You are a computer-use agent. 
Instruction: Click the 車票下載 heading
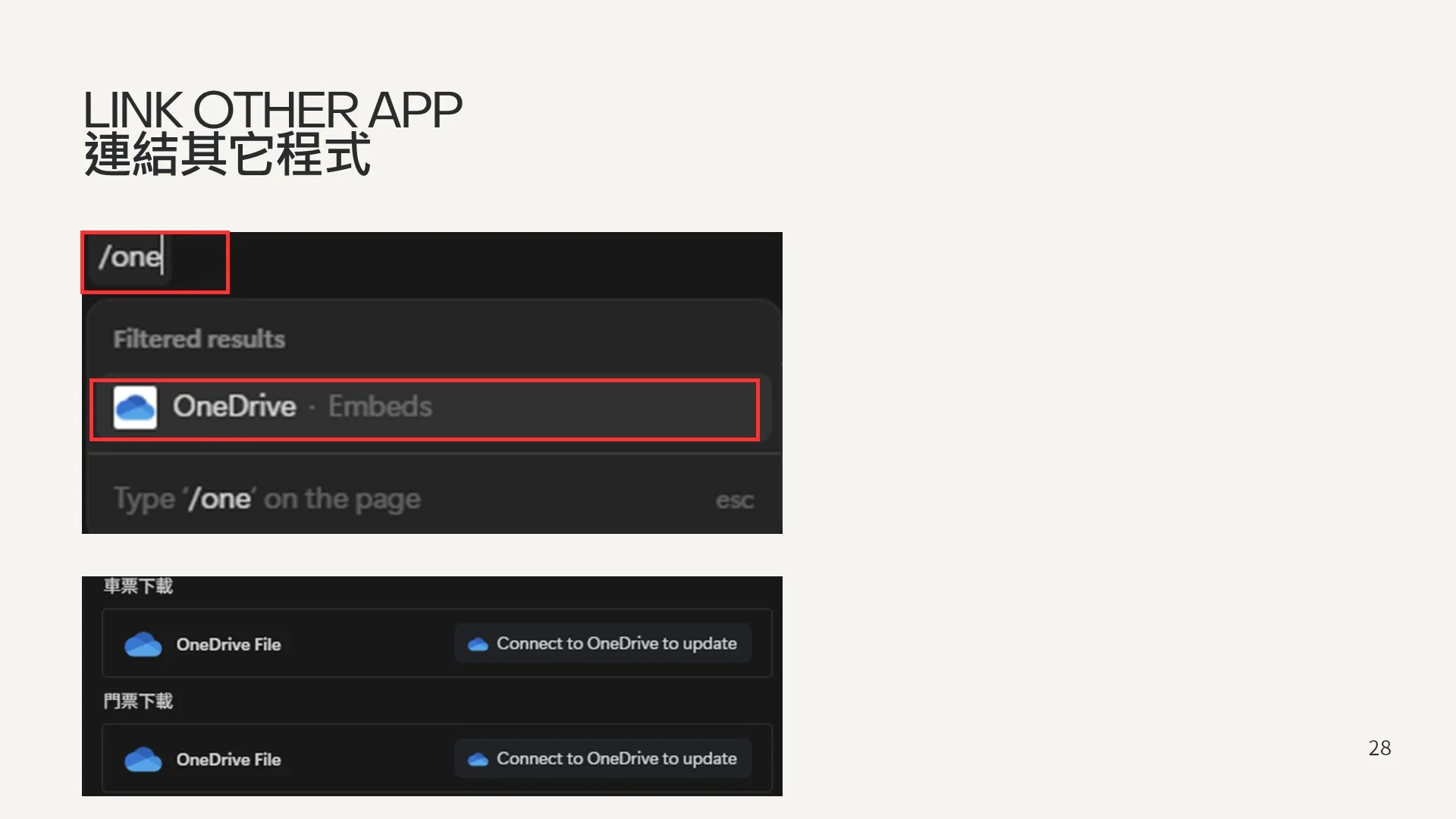click(138, 586)
